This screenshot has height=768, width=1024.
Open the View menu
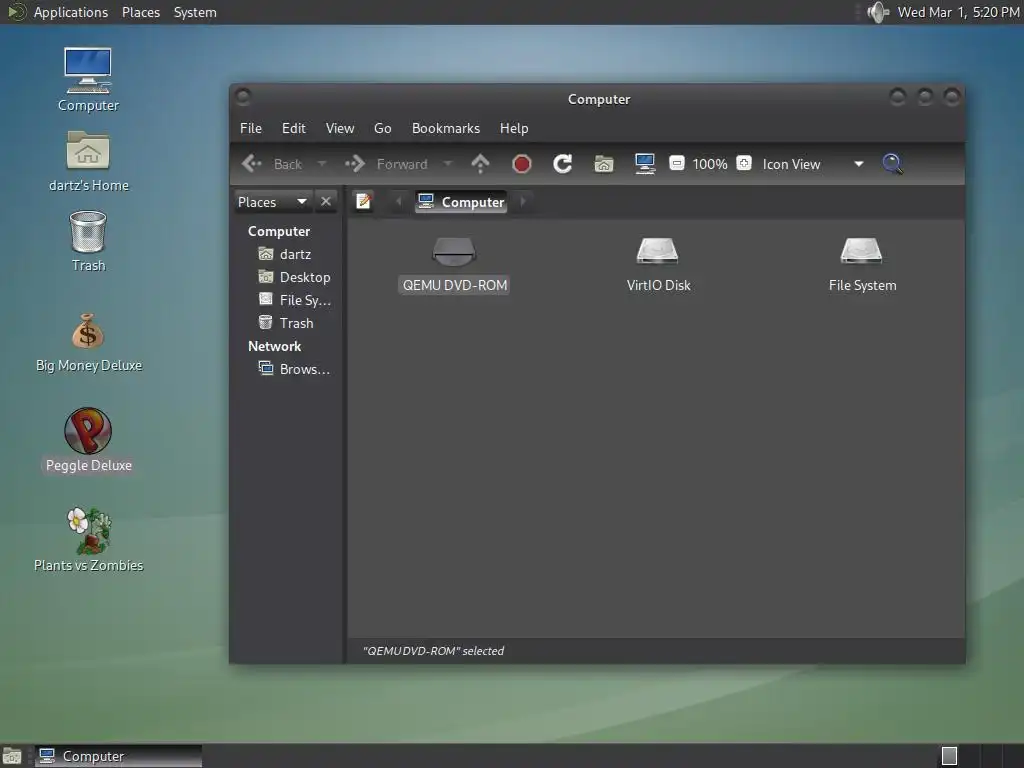point(340,128)
